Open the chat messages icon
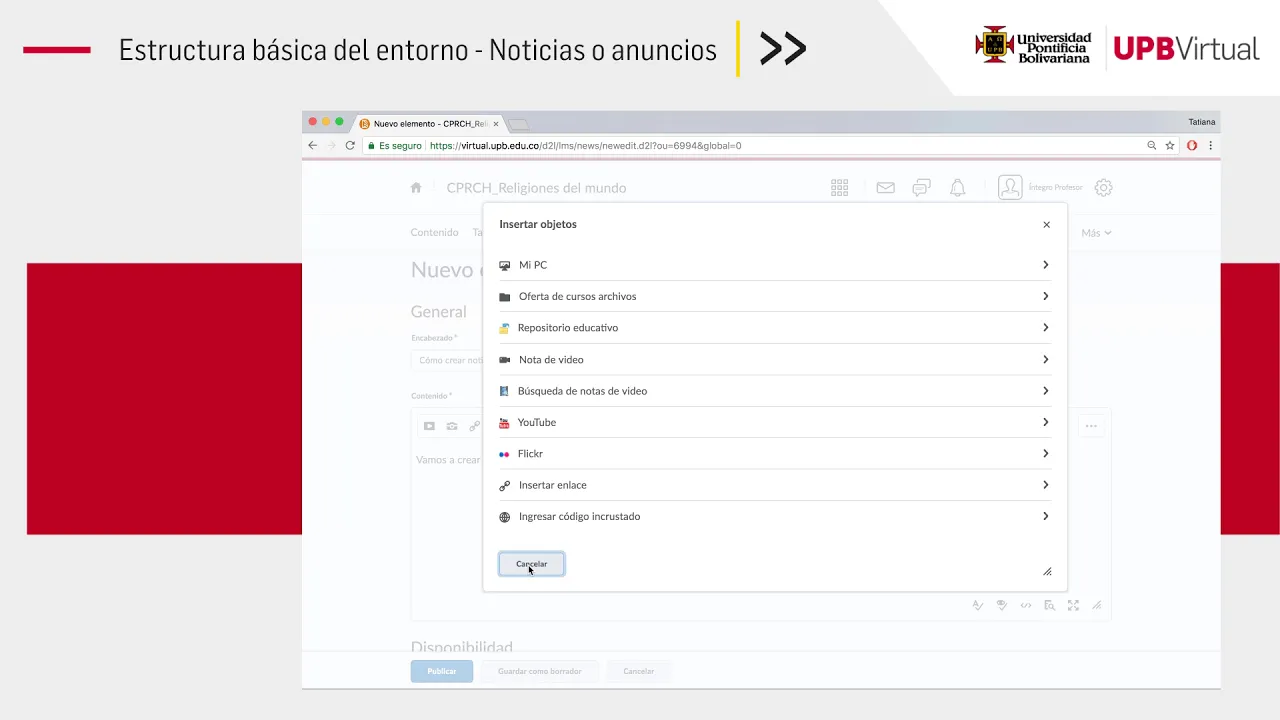 [921, 187]
